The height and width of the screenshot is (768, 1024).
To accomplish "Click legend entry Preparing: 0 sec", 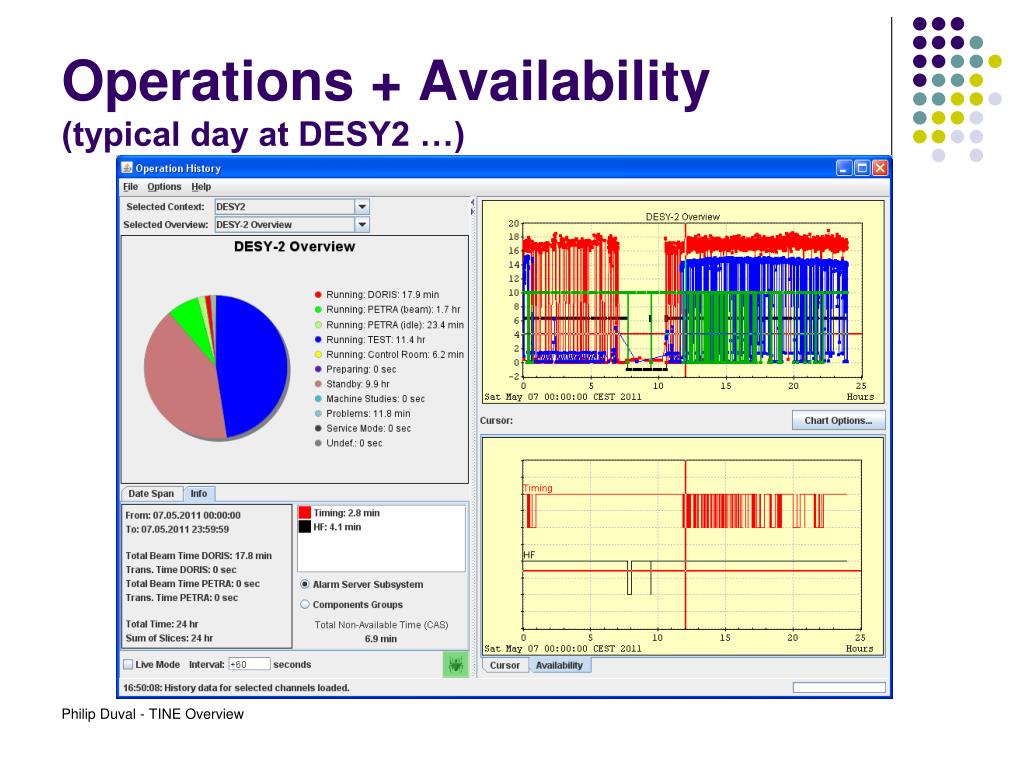I will (x=355, y=369).
